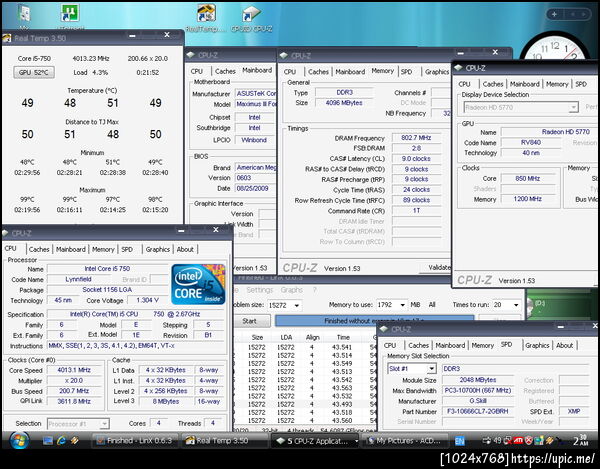Open the CPUID CPU-Z desktop shortcut icon
The width and height of the screenshot is (600, 469).
(x=251, y=15)
